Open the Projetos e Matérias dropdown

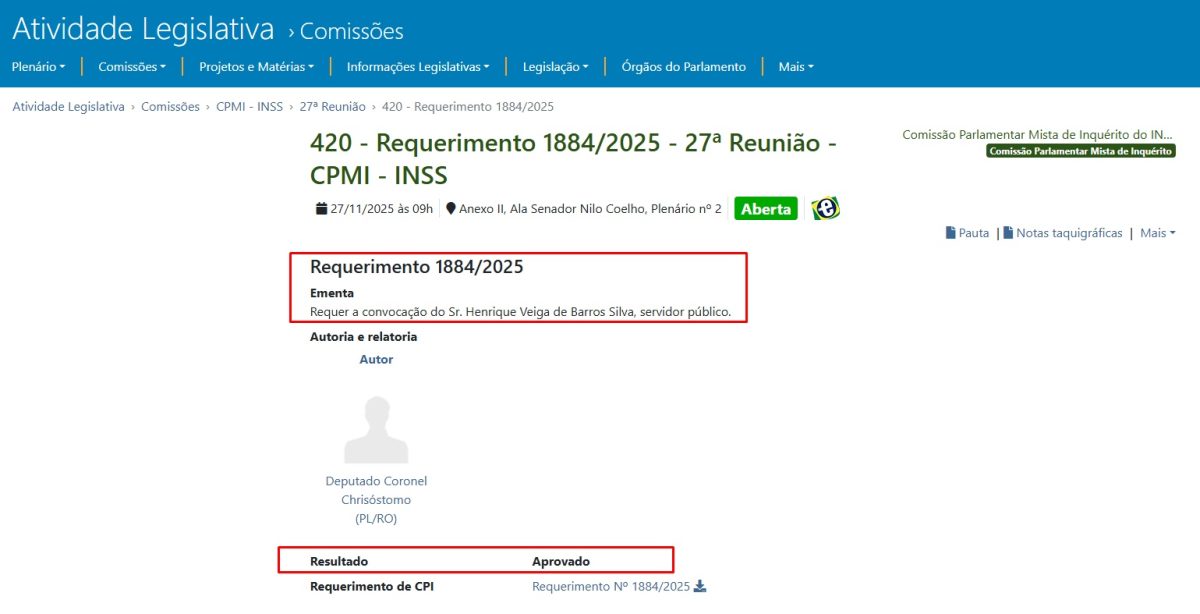[256, 67]
